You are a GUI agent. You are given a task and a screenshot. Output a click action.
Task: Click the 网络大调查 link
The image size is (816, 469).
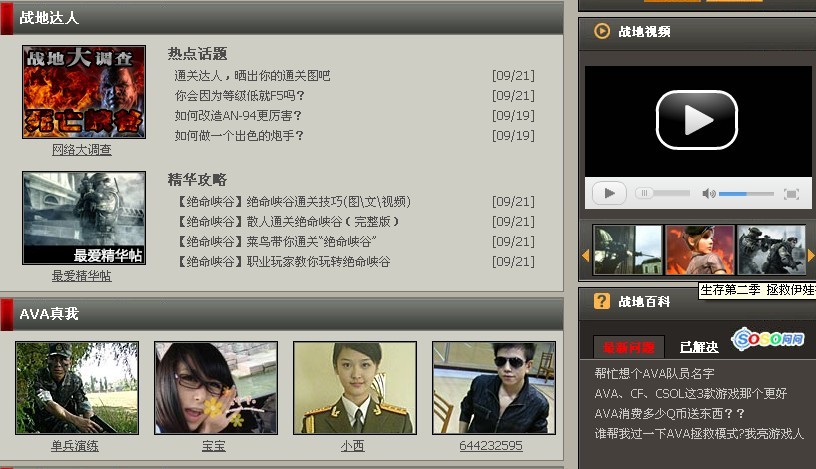click(x=82, y=150)
